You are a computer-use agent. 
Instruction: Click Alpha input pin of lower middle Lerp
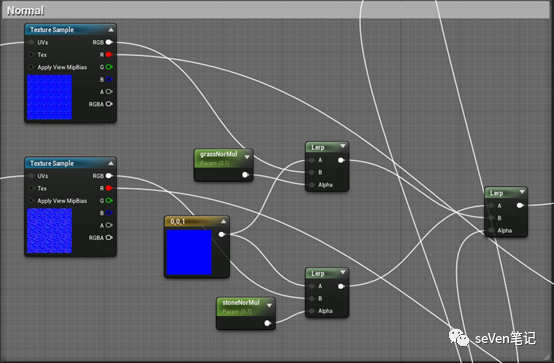click(312, 311)
